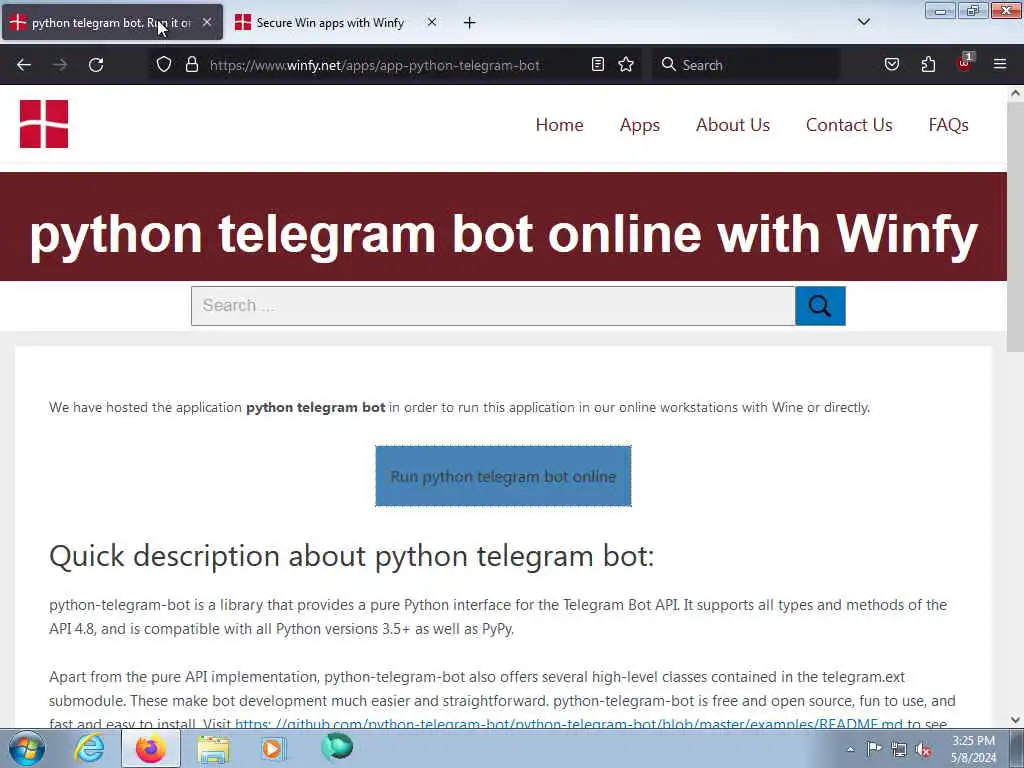Launch Internet Explorer from taskbar
The image size is (1024, 768).
pyautogui.click(x=89, y=748)
